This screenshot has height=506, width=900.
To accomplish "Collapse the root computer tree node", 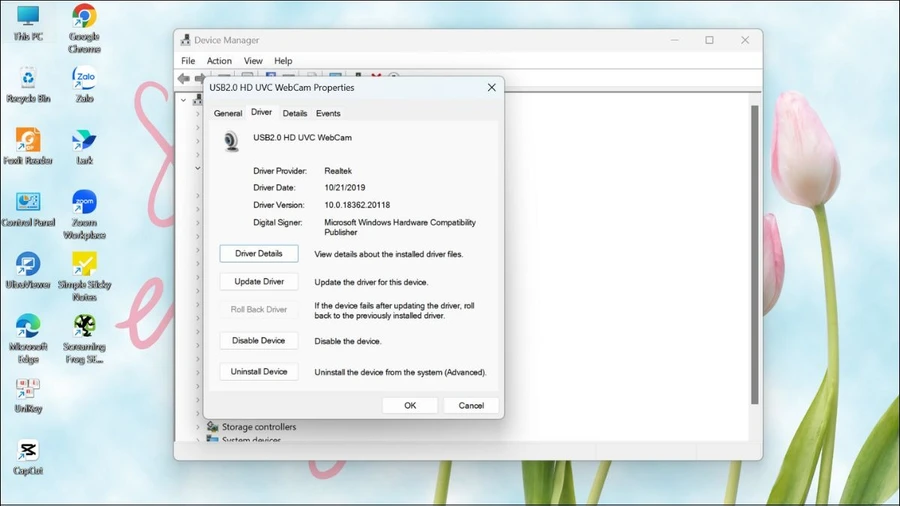I will 183,100.
